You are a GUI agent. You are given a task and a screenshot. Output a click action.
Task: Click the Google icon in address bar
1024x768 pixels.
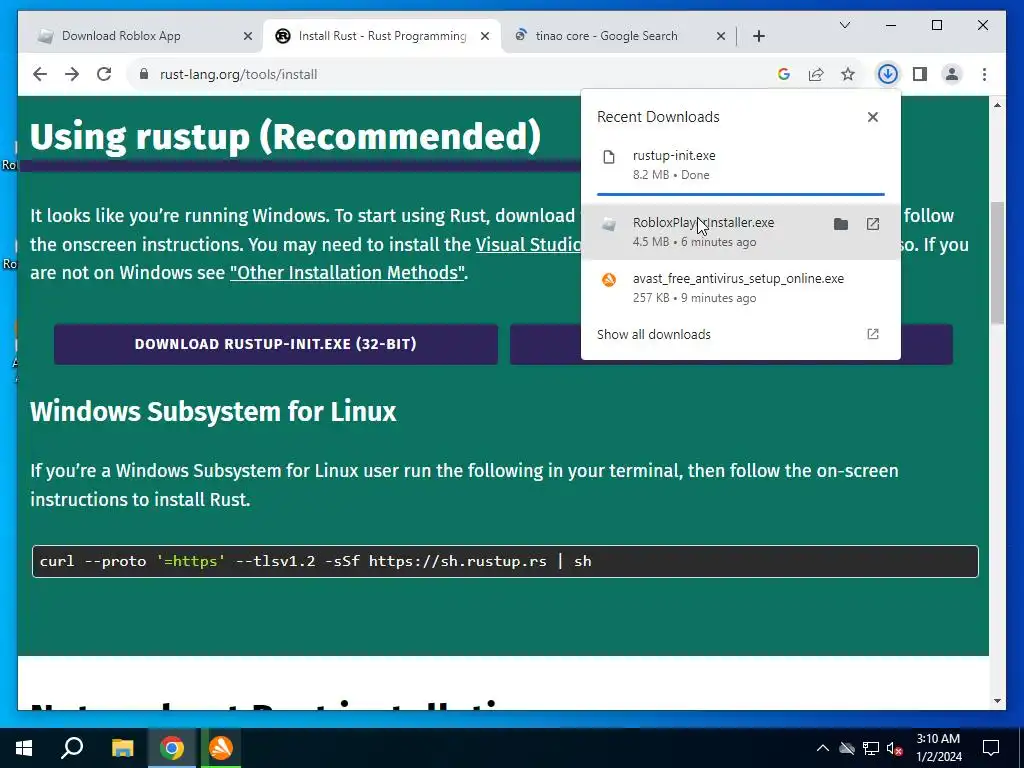784,74
